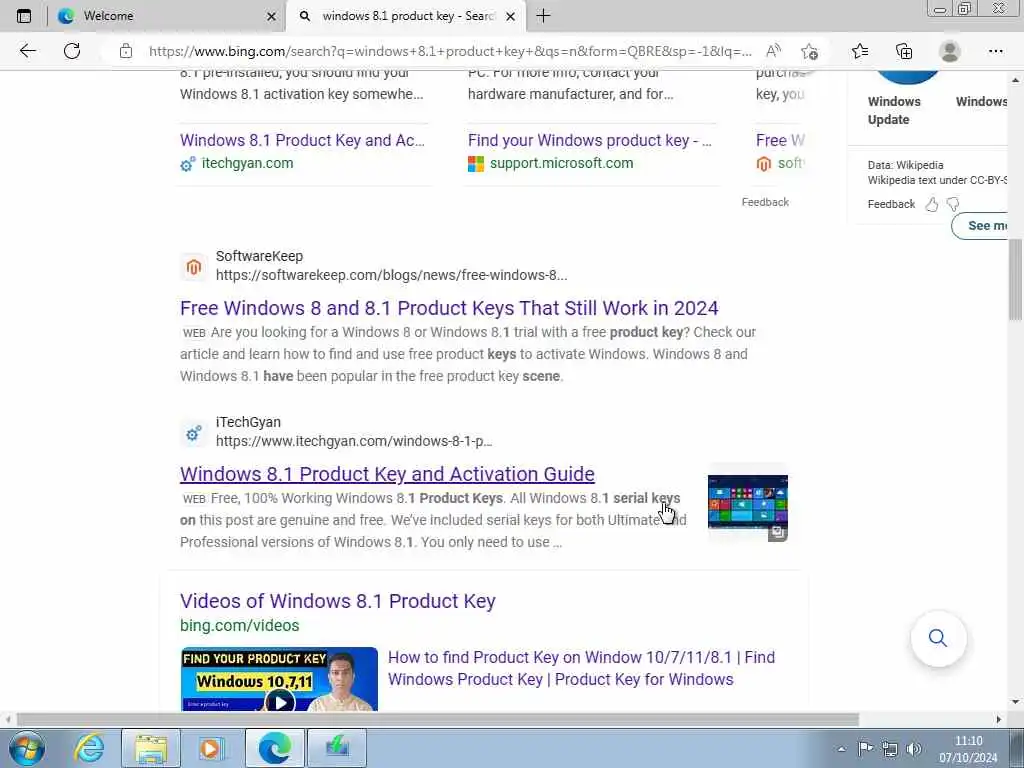Open the bing.com/videos link

click(x=240, y=625)
